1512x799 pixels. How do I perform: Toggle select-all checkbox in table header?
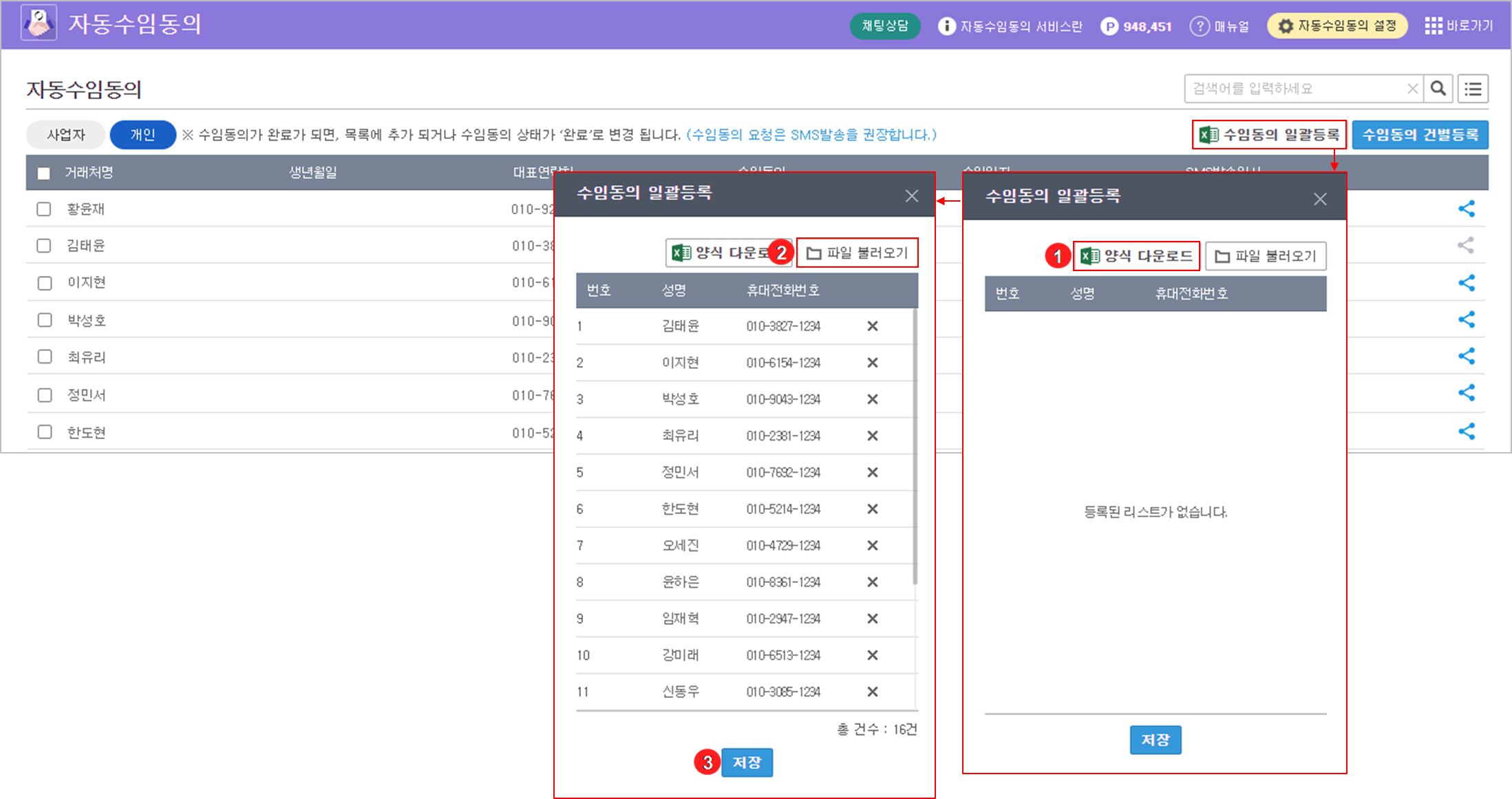(x=44, y=173)
